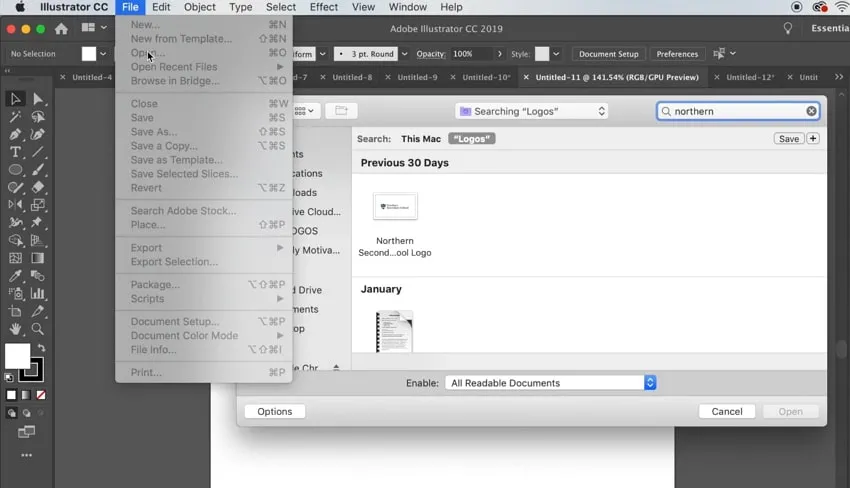Open Edit Toolbar three dots
Image resolution: width=850 pixels, height=488 pixels.
26,455
